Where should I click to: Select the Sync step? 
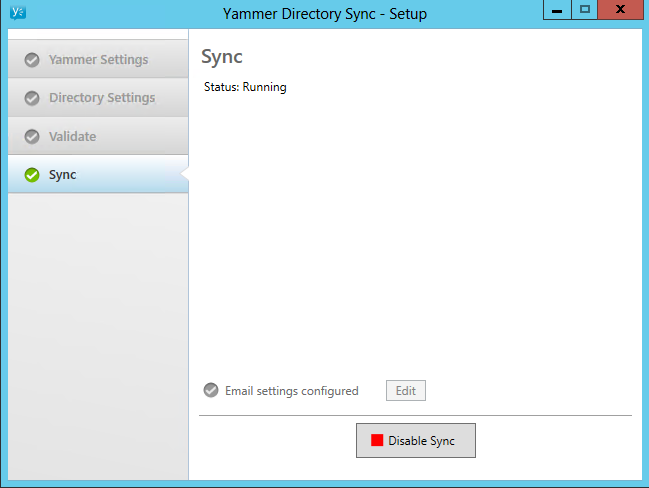coord(98,174)
